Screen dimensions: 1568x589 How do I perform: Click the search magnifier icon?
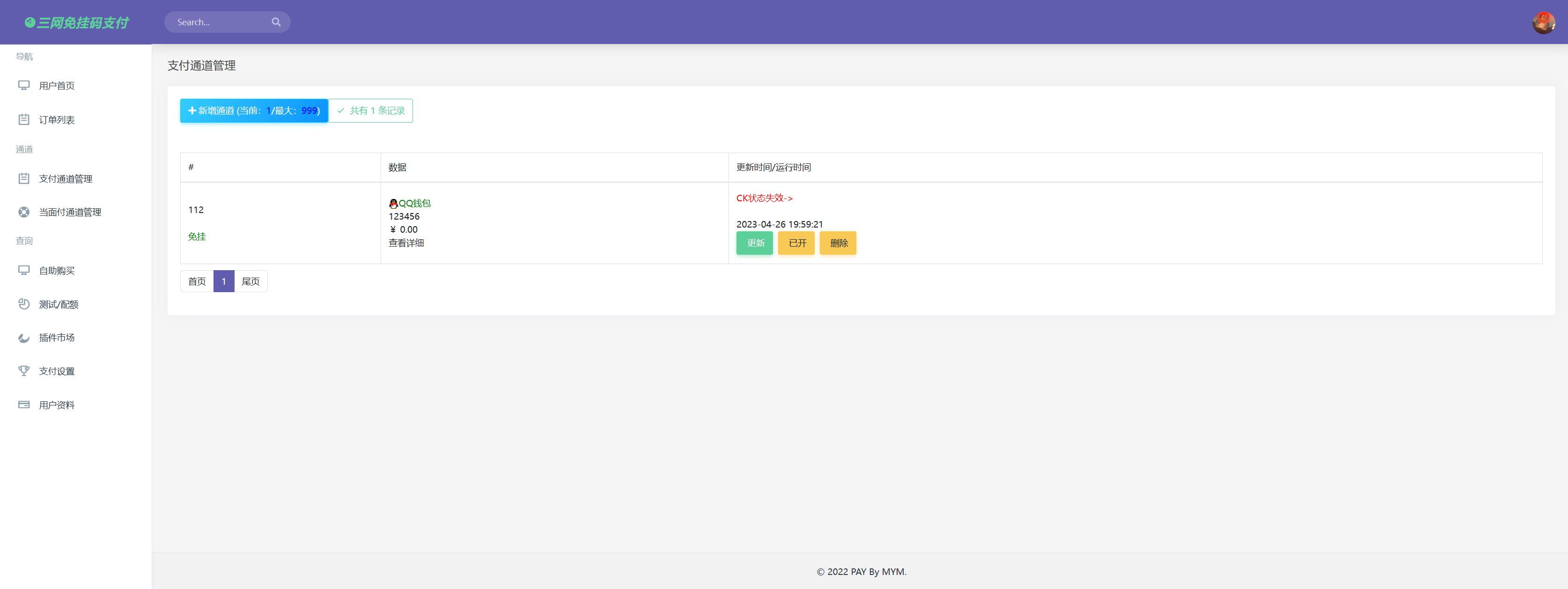(x=276, y=22)
